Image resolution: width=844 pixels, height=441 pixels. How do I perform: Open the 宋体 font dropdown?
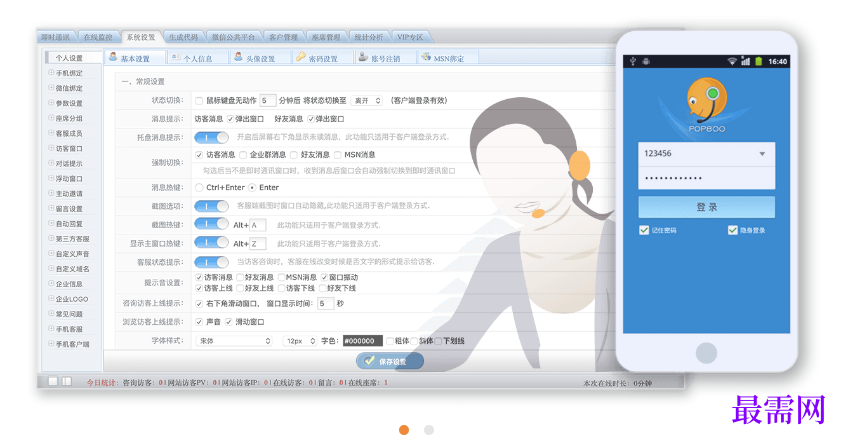235,341
